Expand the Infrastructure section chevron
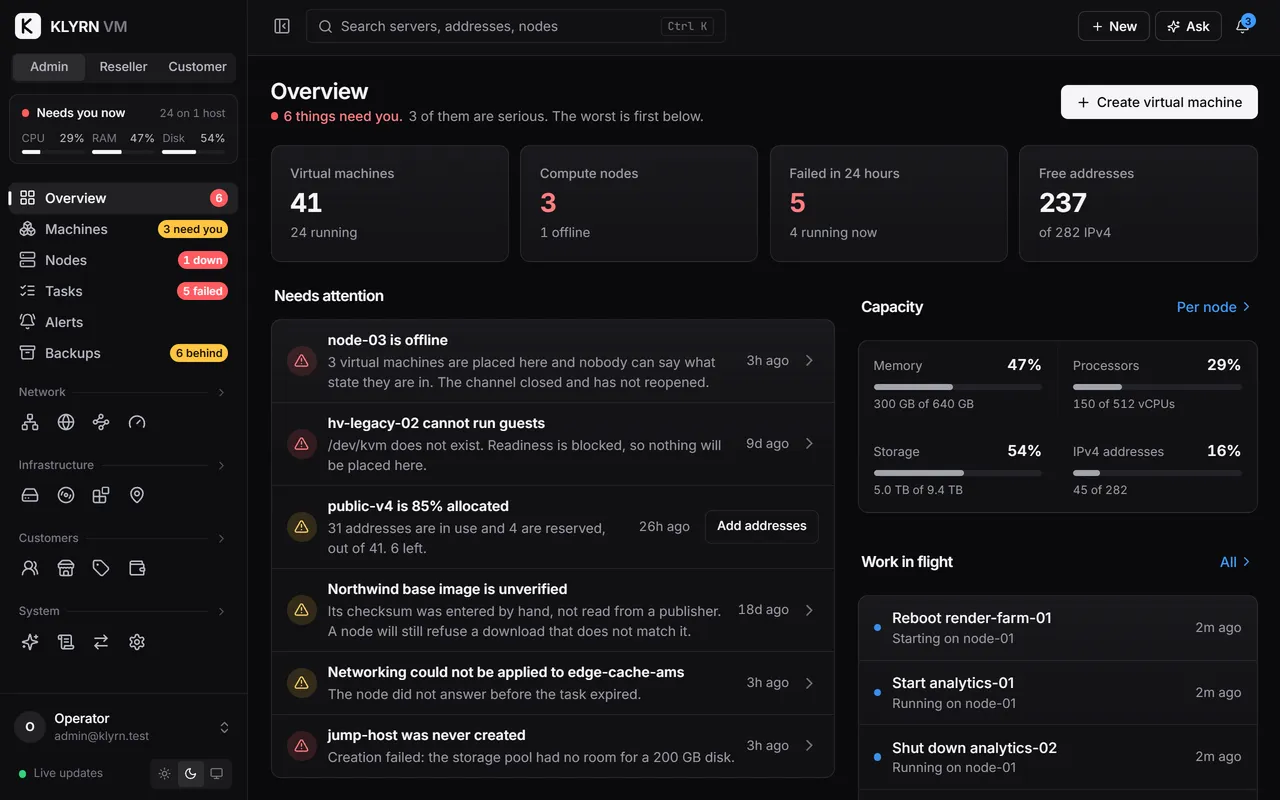Screen dimensions: 1280x800 (x=222, y=466)
